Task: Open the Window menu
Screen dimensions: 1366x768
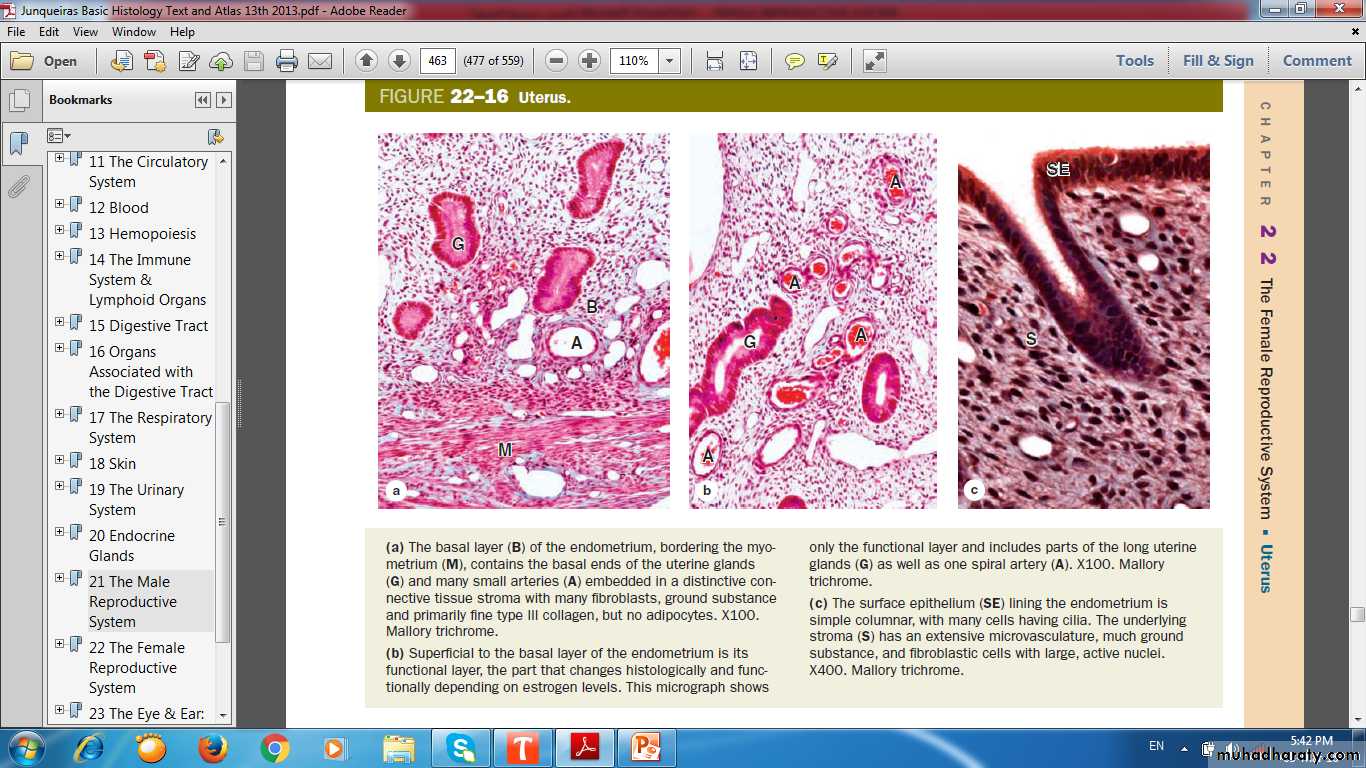Action: pyautogui.click(x=134, y=32)
